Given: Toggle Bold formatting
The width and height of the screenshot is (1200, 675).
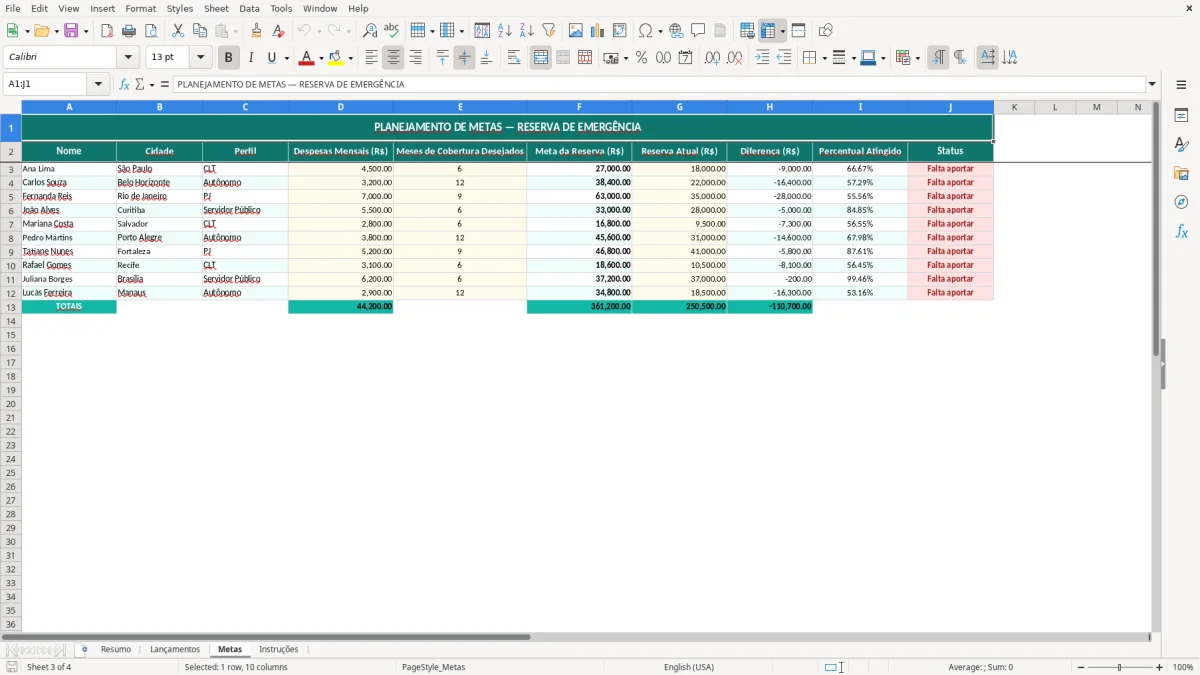Looking at the screenshot, I should point(229,58).
